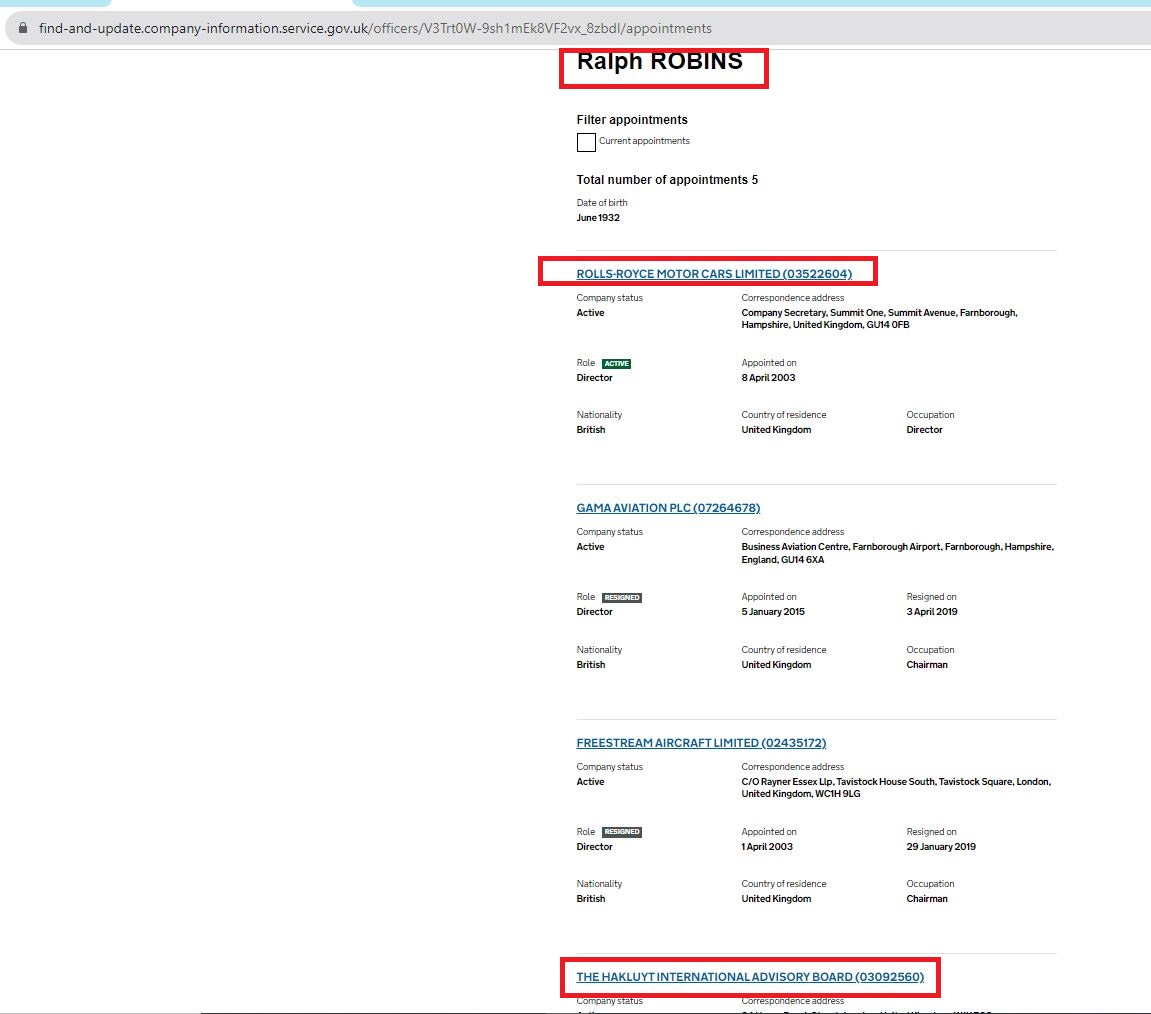Click resigned date 29 January 2019

coord(940,847)
